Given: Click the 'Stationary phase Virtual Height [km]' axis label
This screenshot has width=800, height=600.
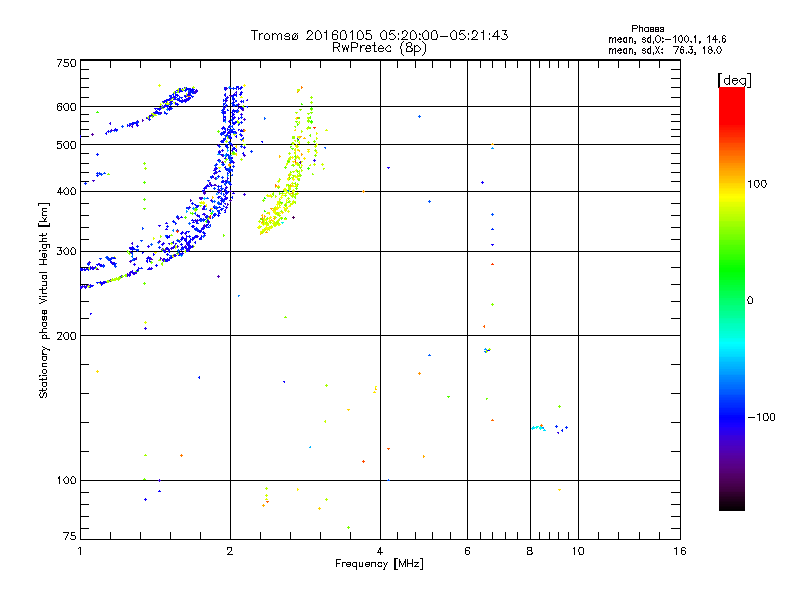Looking at the screenshot, I should [43, 300].
